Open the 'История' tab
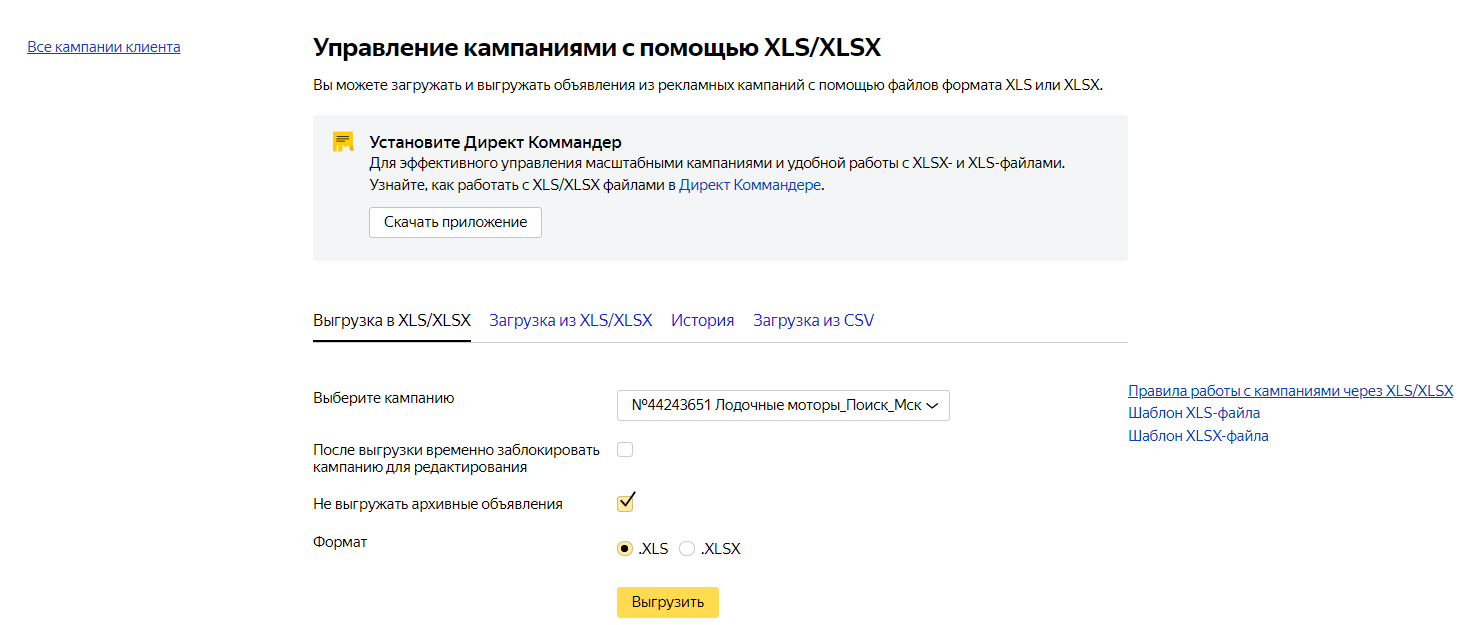The image size is (1471, 625). [x=702, y=321]
